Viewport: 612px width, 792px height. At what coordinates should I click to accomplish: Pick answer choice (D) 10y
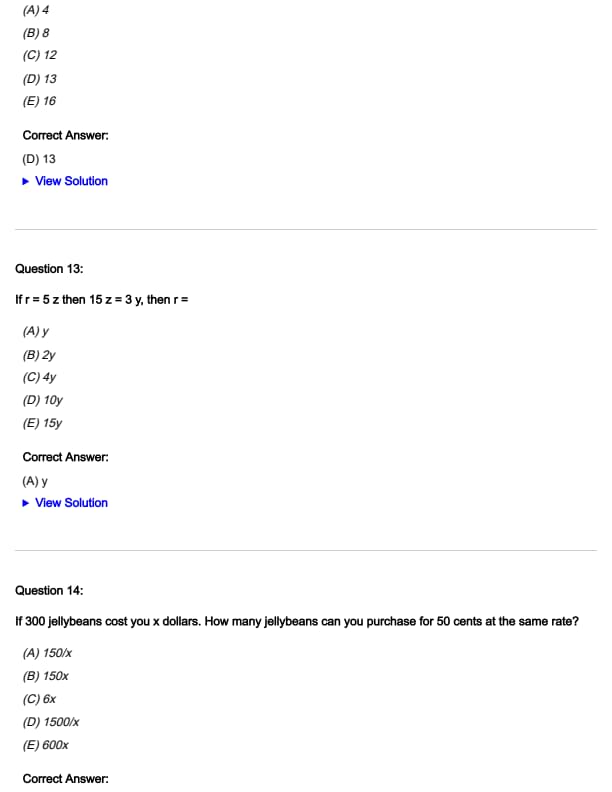(42, 400)
